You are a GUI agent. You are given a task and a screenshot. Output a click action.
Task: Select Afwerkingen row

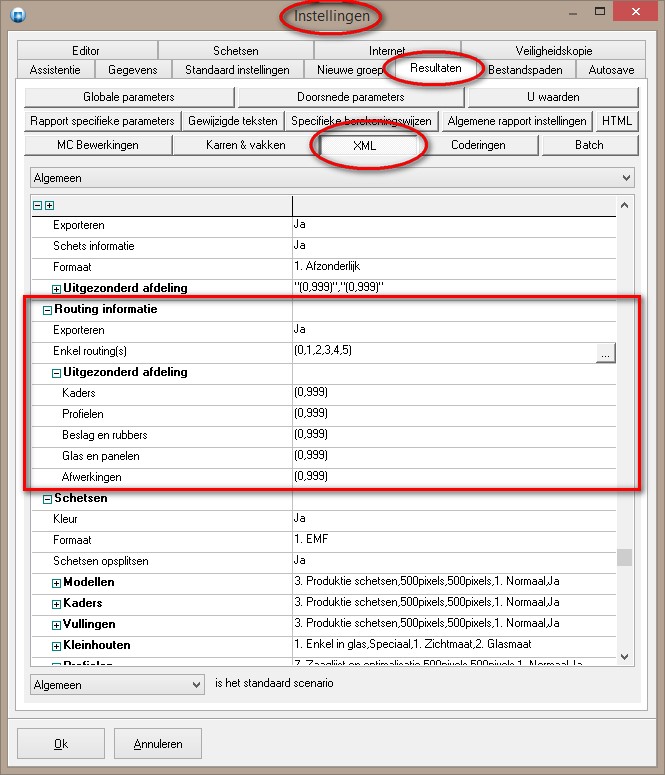324,477
